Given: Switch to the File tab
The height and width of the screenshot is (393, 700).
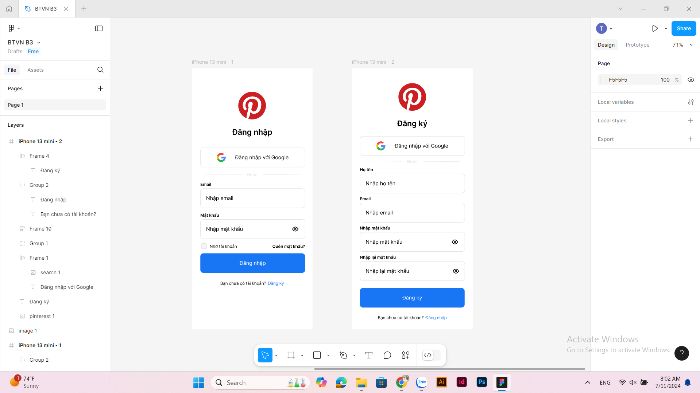Looking at the screenshot, I should (x=12, y=70).
